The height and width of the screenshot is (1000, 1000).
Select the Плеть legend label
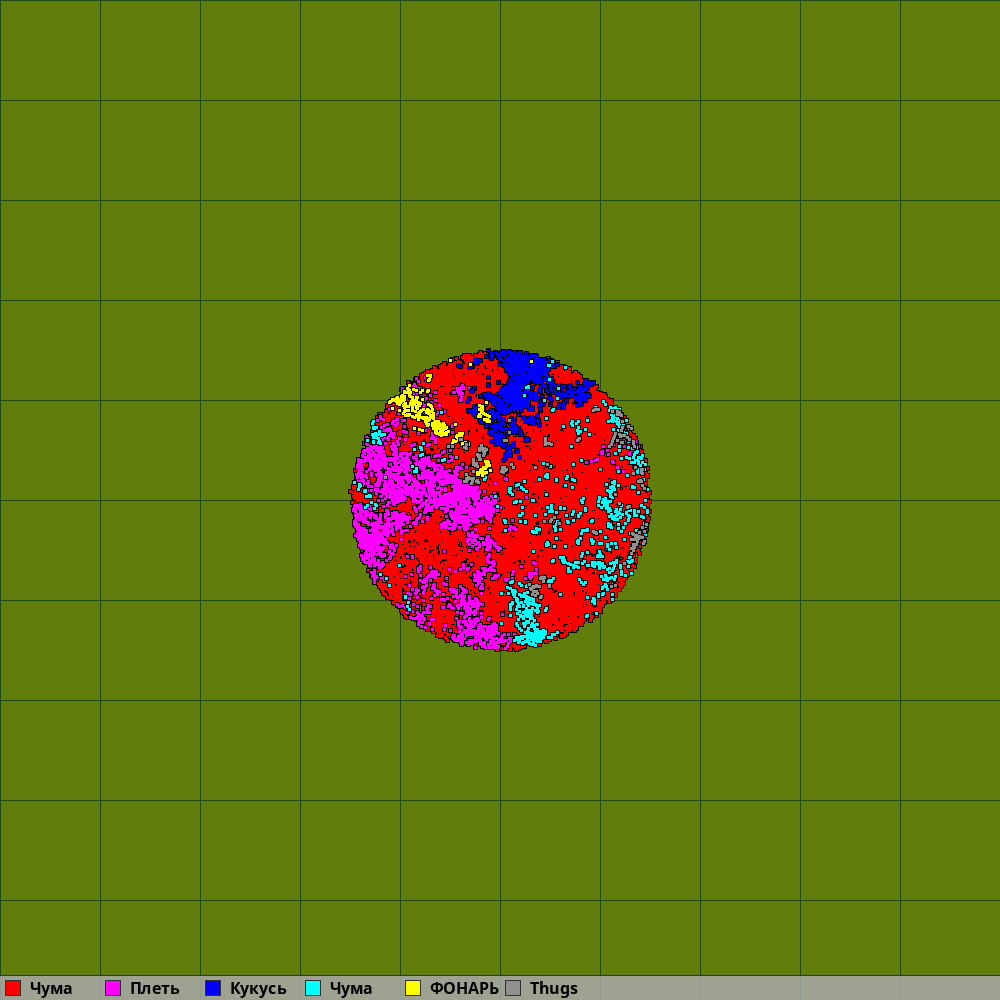point(154,989)
